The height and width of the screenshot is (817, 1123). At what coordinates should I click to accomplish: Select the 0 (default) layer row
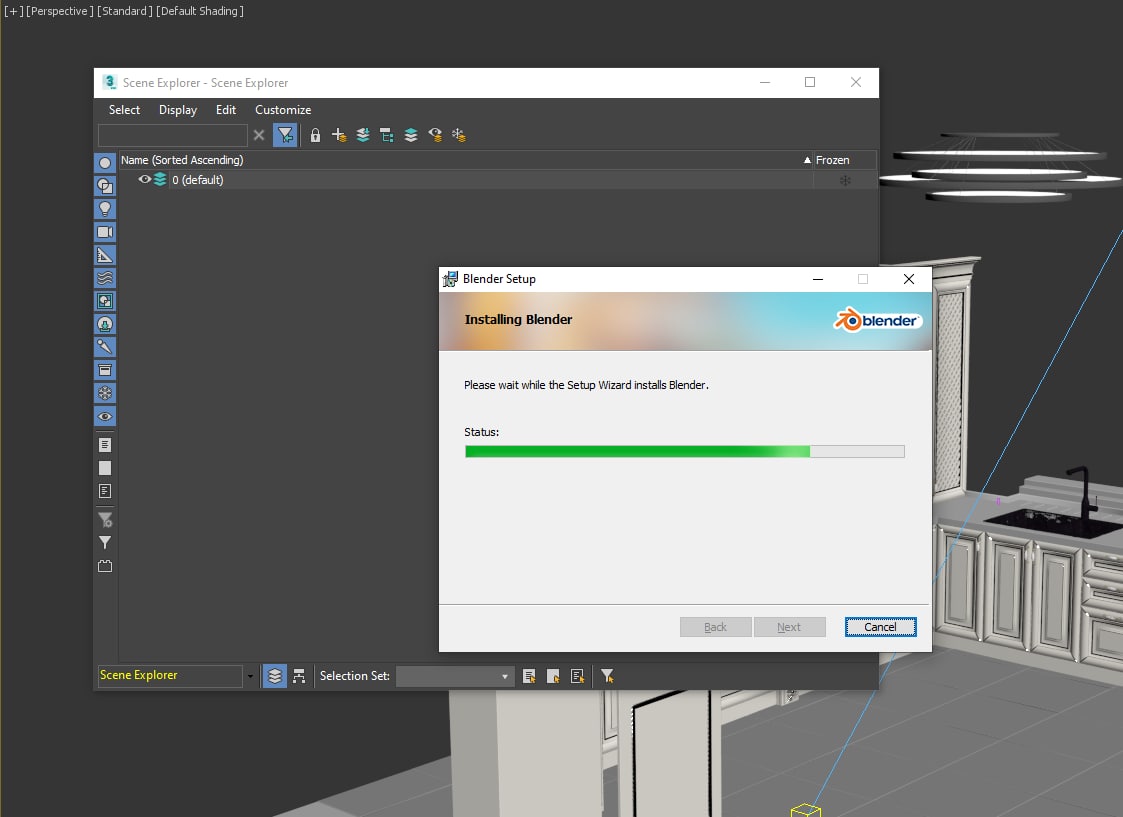click(x=498, y=180)
